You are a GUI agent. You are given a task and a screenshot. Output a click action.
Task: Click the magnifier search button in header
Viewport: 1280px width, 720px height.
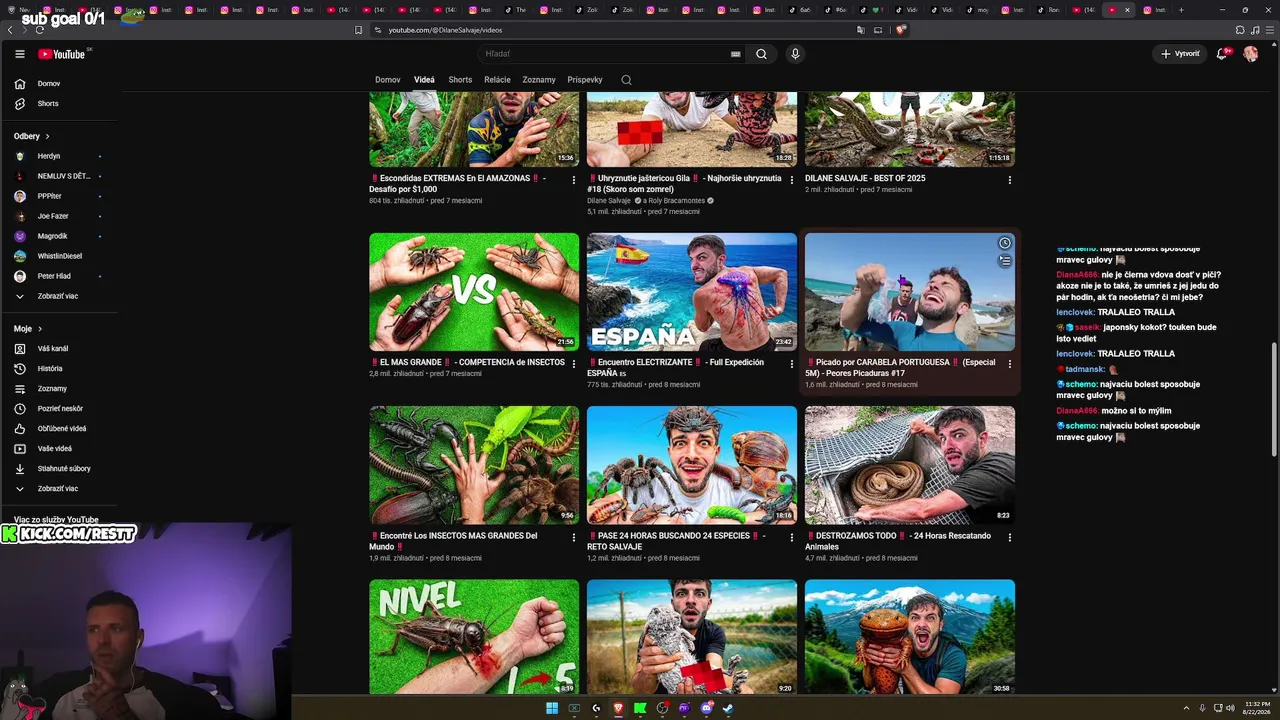point(761,54)
